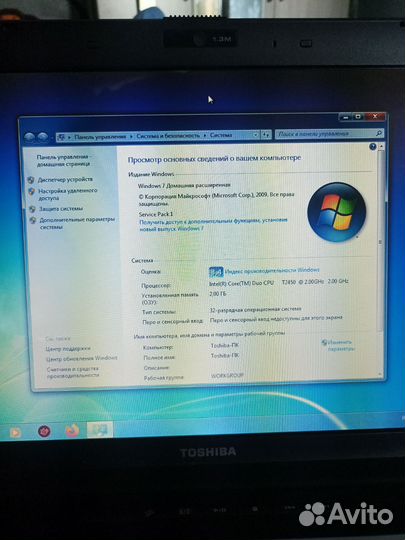Click the '2,00 ГБ' memory value
The height and width of the screenshot is (540, 405).
click(x=218, y=294)
